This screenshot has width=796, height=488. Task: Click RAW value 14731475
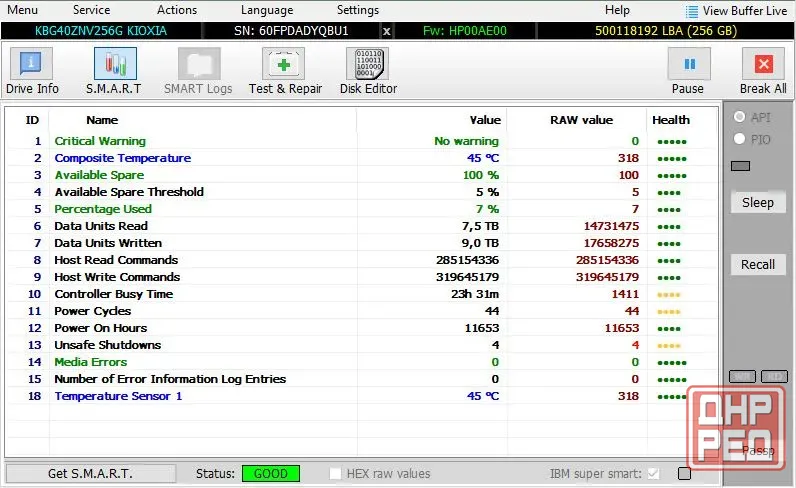pos(611,226)
